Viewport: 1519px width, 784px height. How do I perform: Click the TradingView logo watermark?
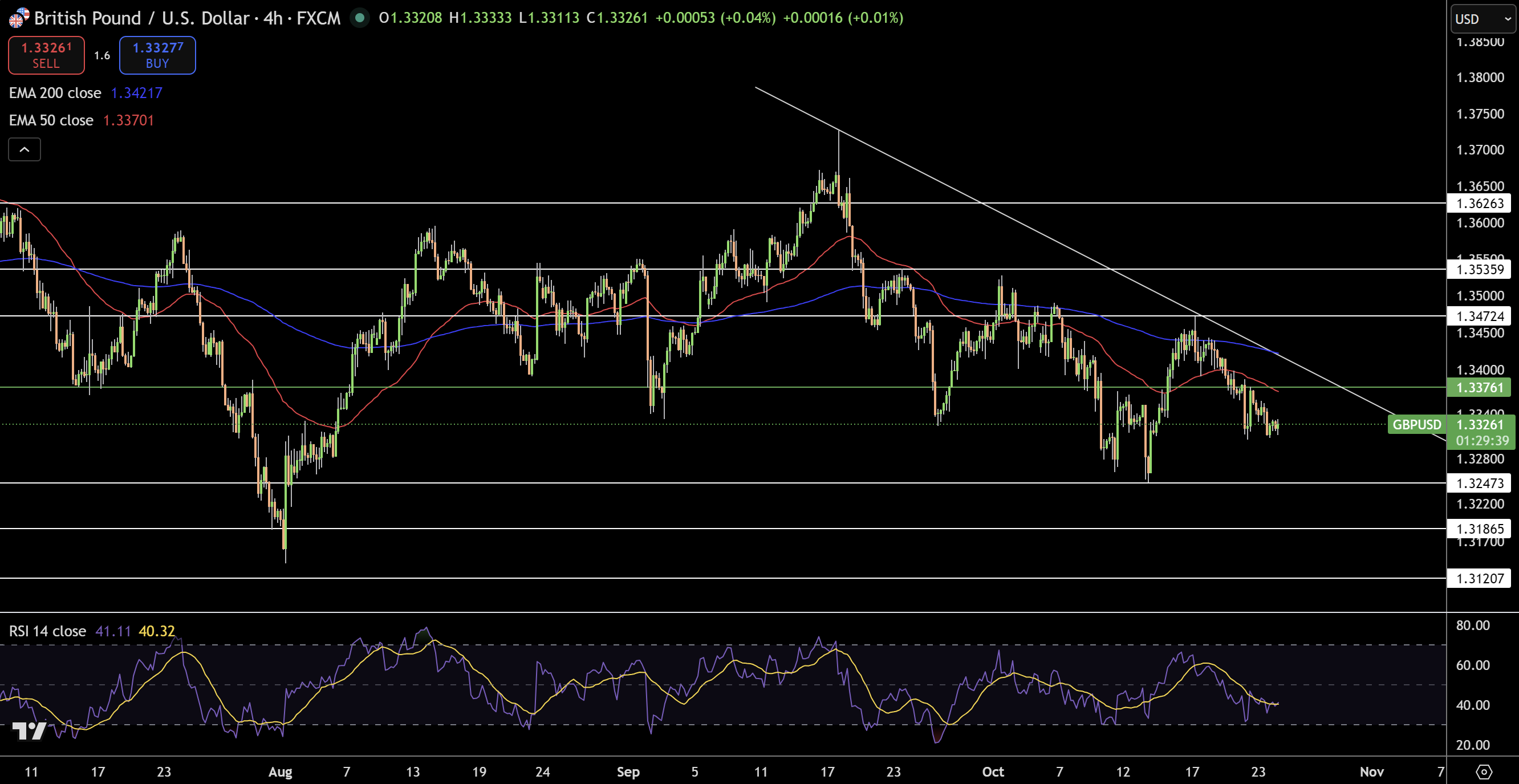[x=30, y=731]
